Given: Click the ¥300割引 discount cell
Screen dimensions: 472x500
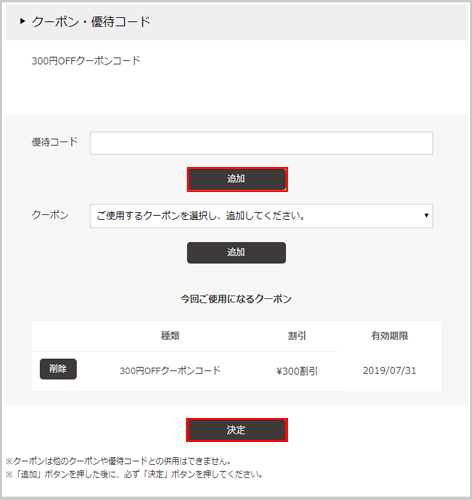Looking at the screenshot, I should [297, 371].
